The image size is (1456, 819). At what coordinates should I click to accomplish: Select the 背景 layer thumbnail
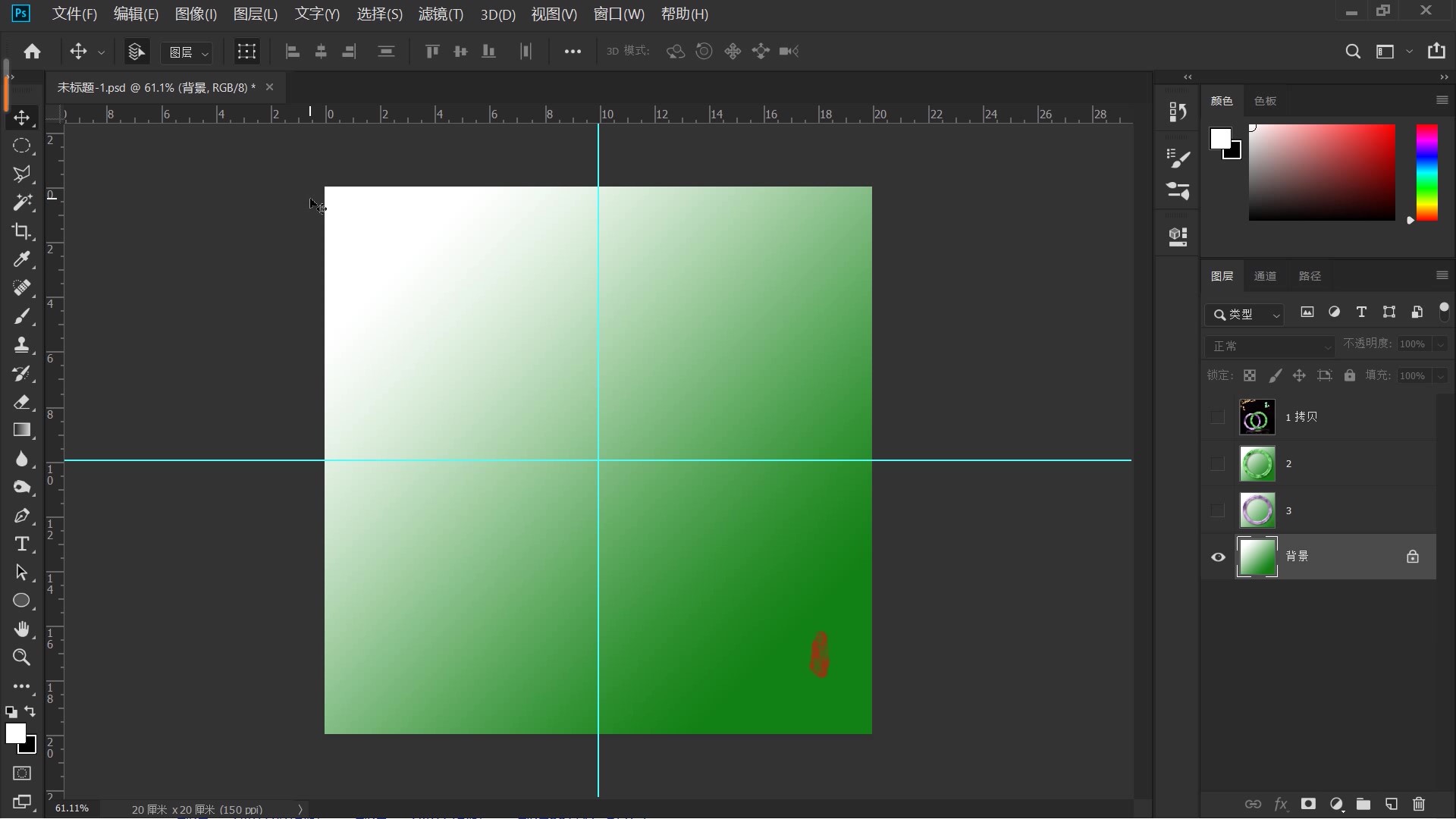tap(1257, 557)
